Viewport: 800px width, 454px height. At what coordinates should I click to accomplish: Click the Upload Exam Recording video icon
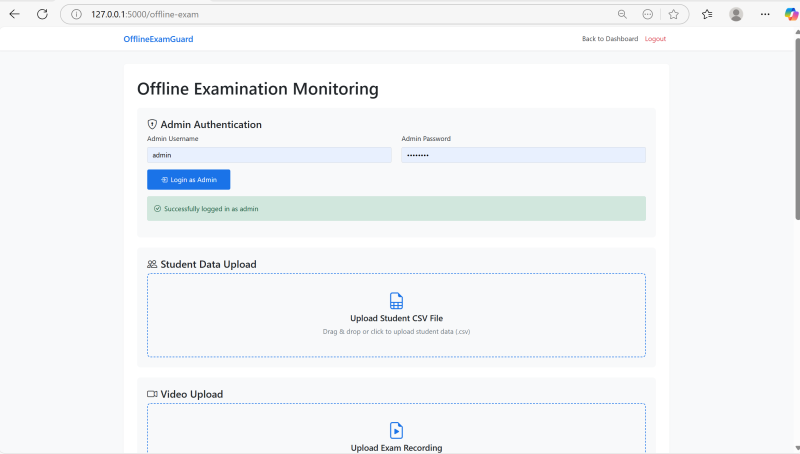tap(396, 430)
